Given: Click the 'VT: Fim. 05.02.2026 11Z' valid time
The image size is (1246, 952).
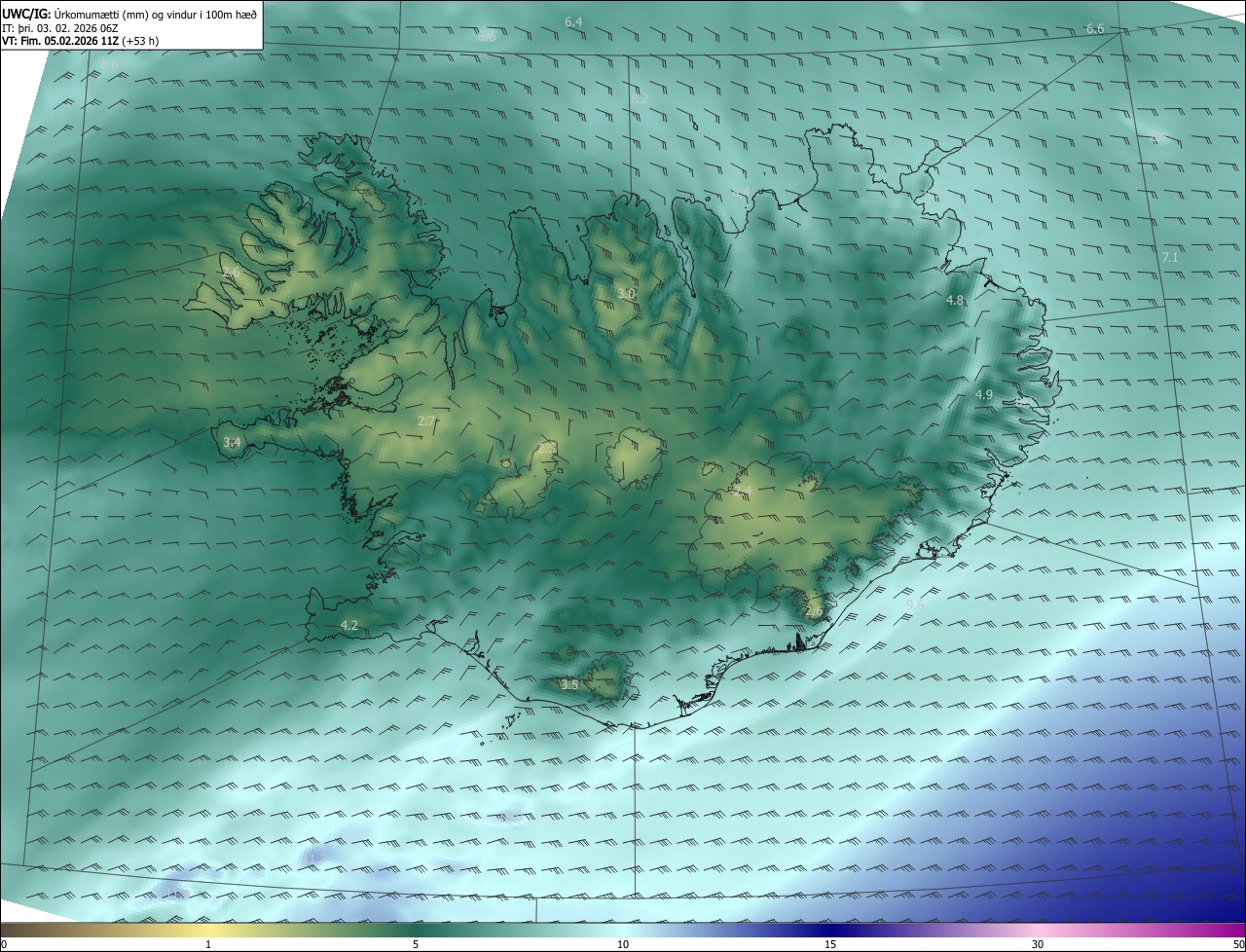Looking at the screenshot, I should tap(60, 40).
